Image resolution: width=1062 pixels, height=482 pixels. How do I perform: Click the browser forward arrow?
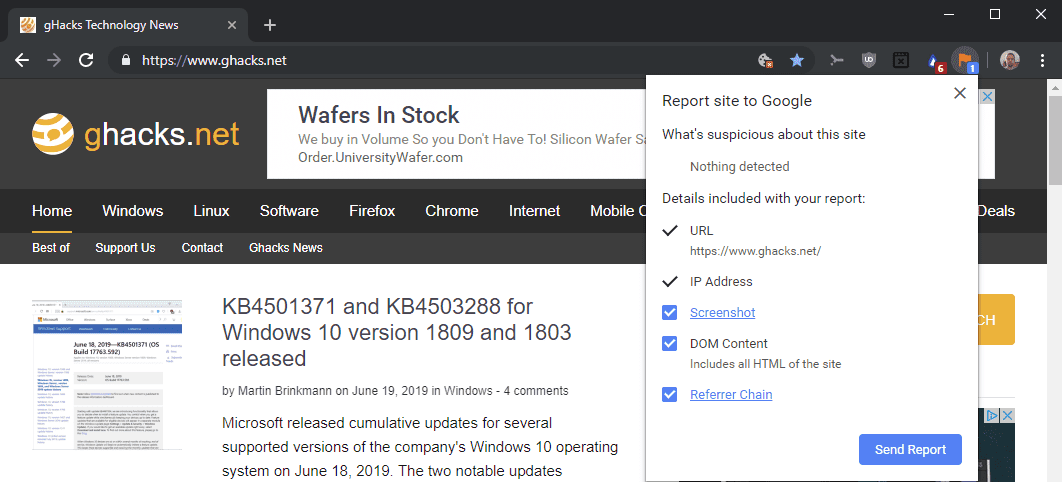click(54, 60)
